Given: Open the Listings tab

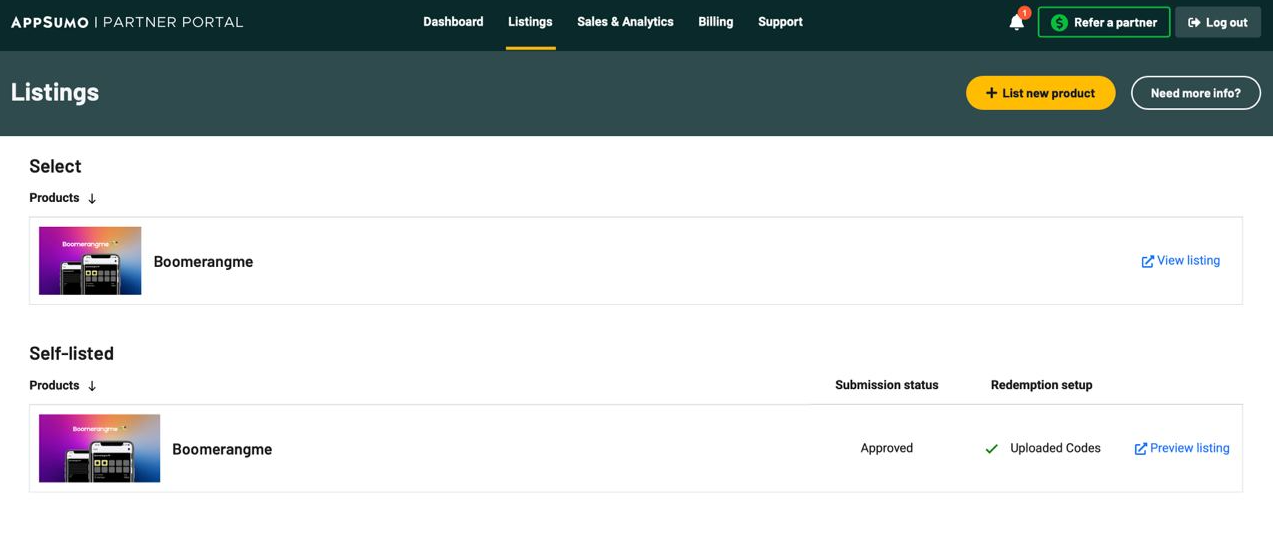Looking at the screenshot, I should [530, 22].
